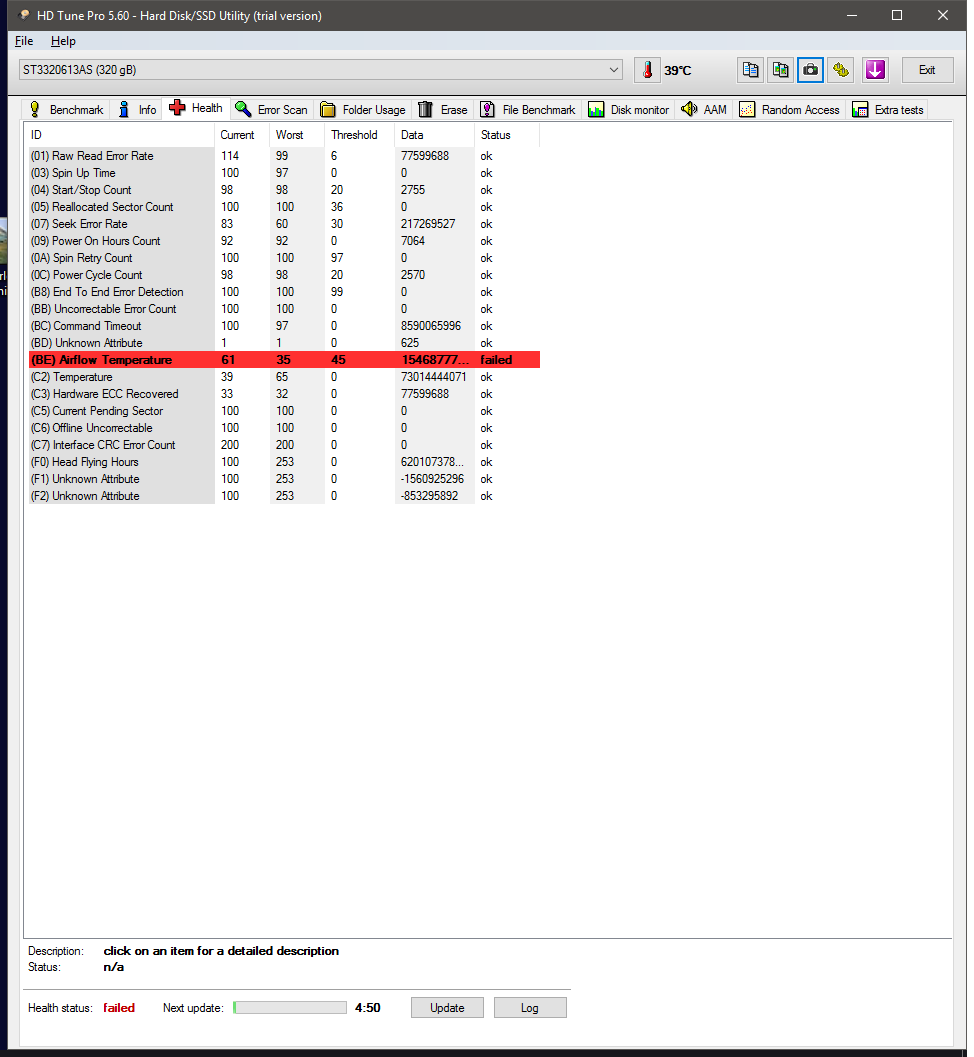Select the End To End Error Detection row

click(284, 292)
